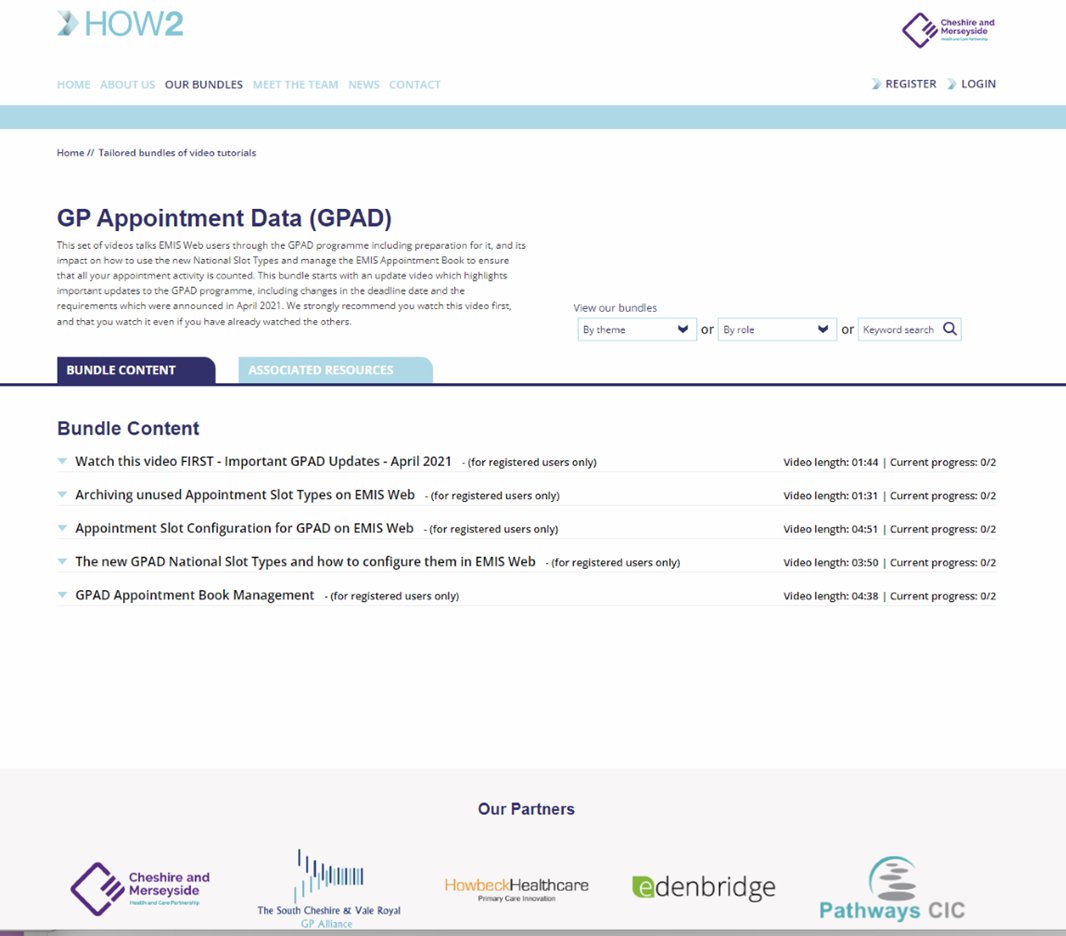The image size is (1066, 936).
Task: Open Watch this video FIRST title
Action: point(263,462)
